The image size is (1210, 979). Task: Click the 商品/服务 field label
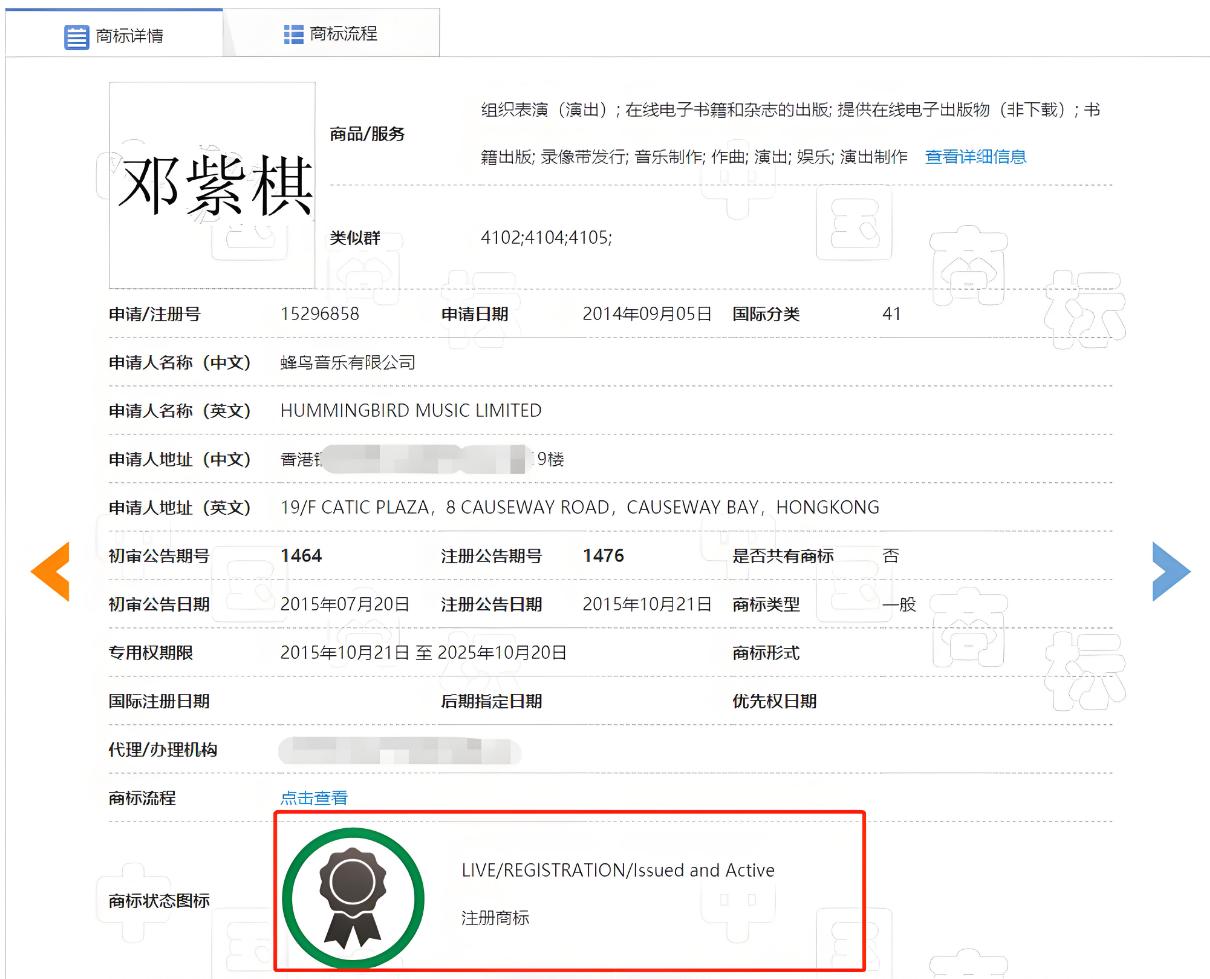367,134
